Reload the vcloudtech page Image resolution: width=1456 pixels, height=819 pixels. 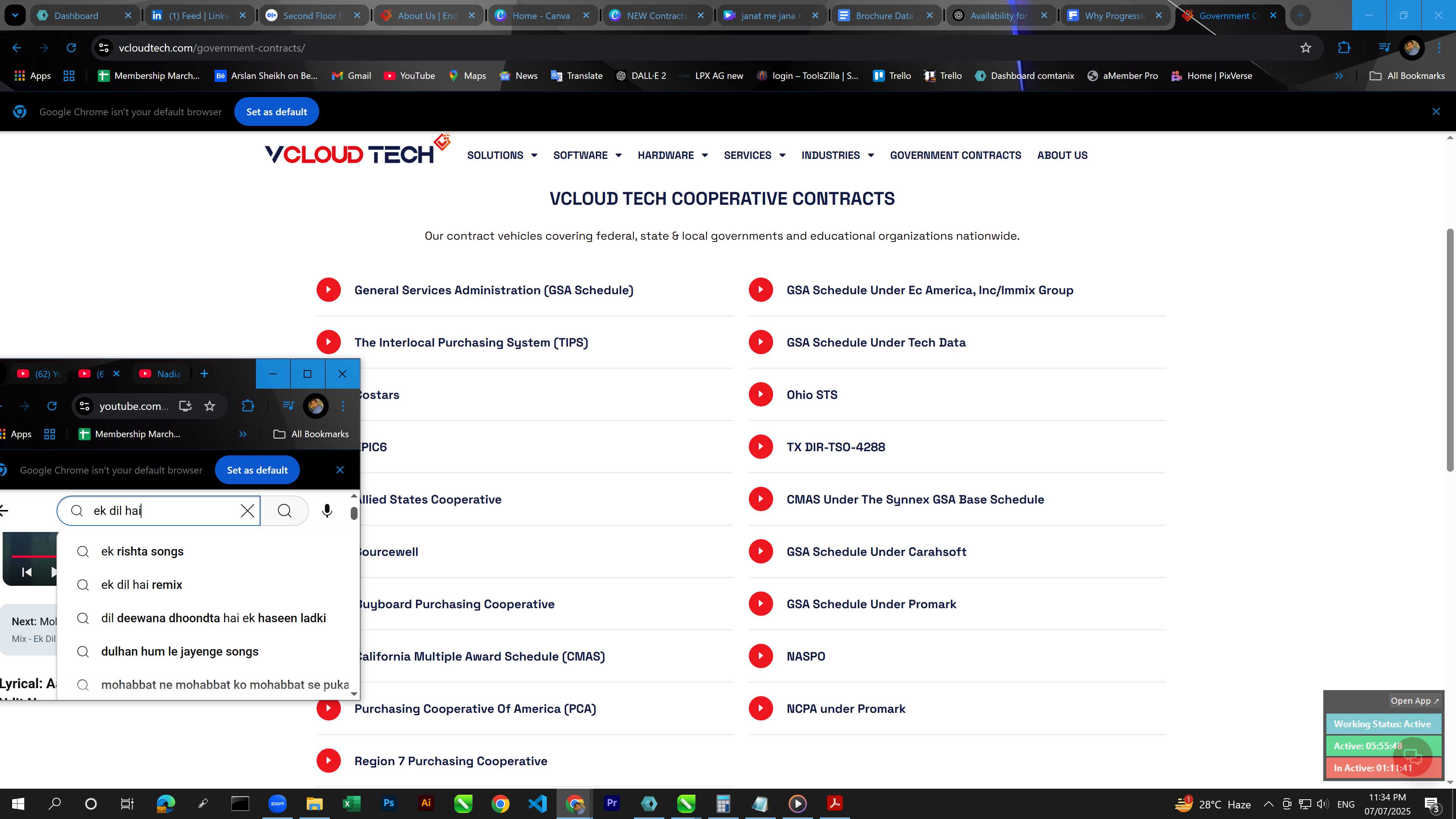[71, 48]
